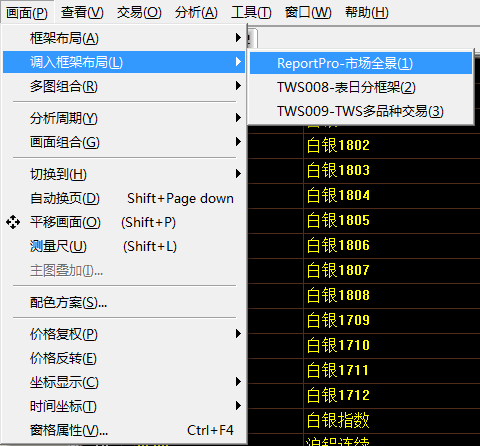Load ReportPro-市场全景(1) layout
The image size is (480, 446).
pos(361,63)
